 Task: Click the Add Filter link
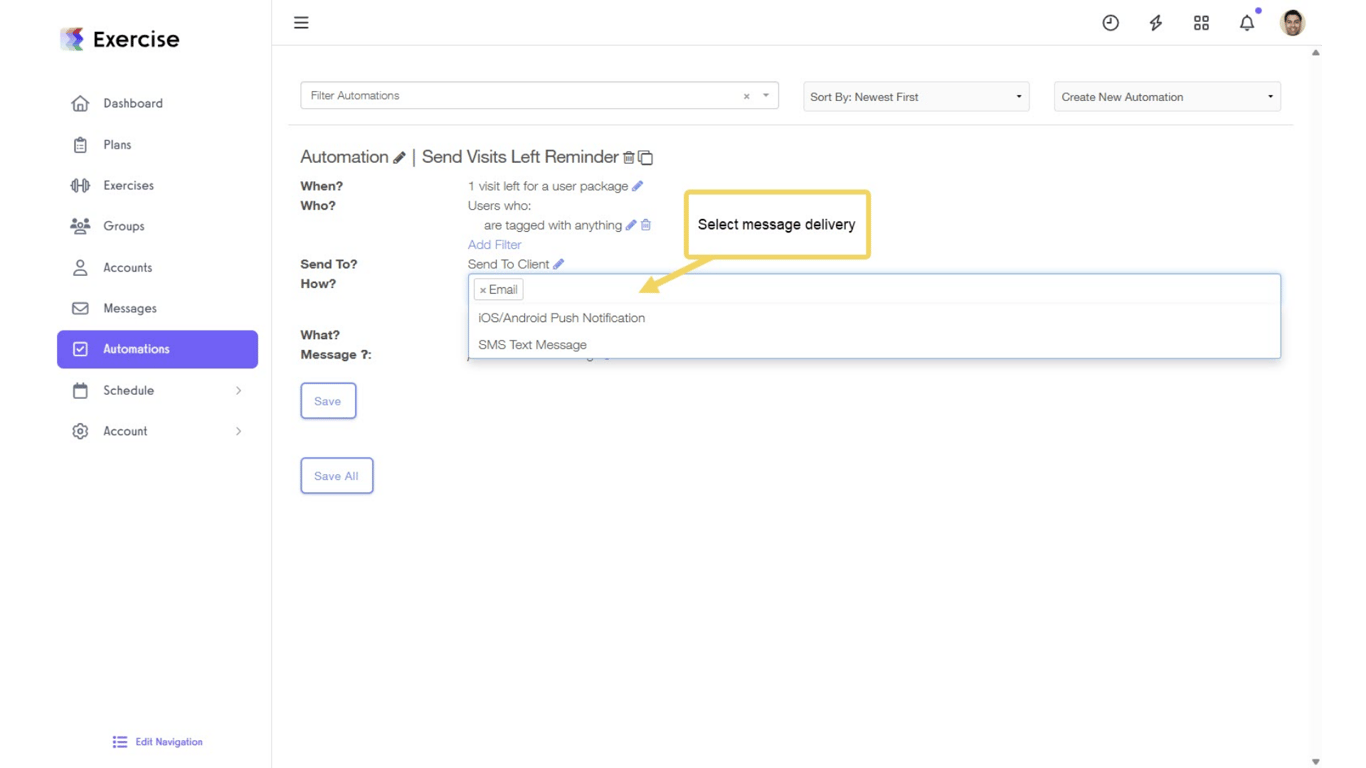click(x=494, y=244)
